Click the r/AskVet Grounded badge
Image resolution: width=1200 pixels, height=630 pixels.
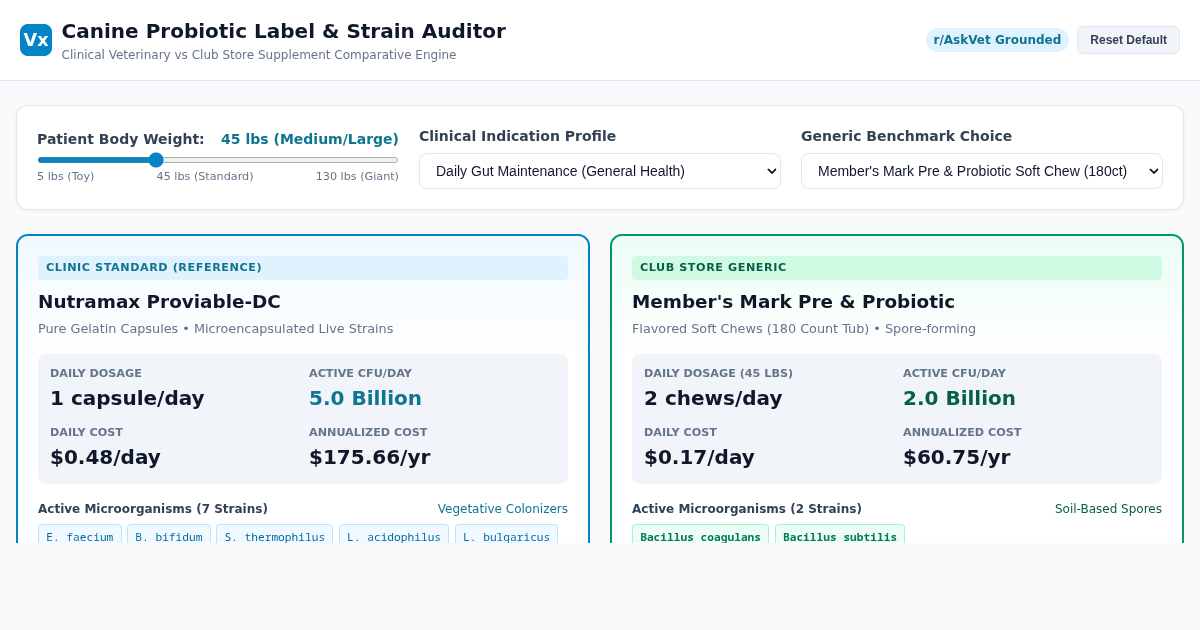[x=997, y=40]
